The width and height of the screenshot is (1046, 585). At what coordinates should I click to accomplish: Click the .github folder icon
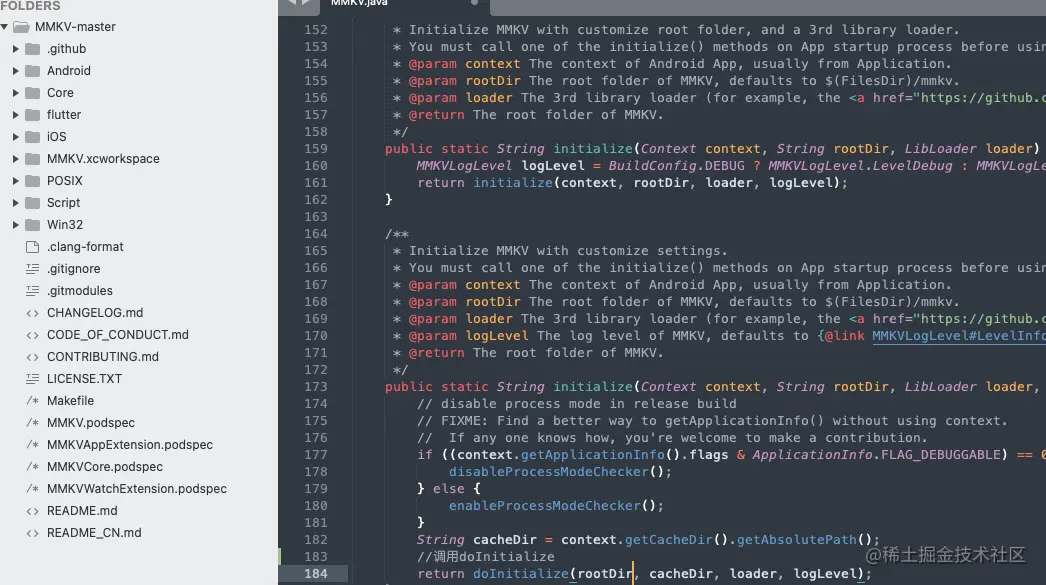[33, 49]
